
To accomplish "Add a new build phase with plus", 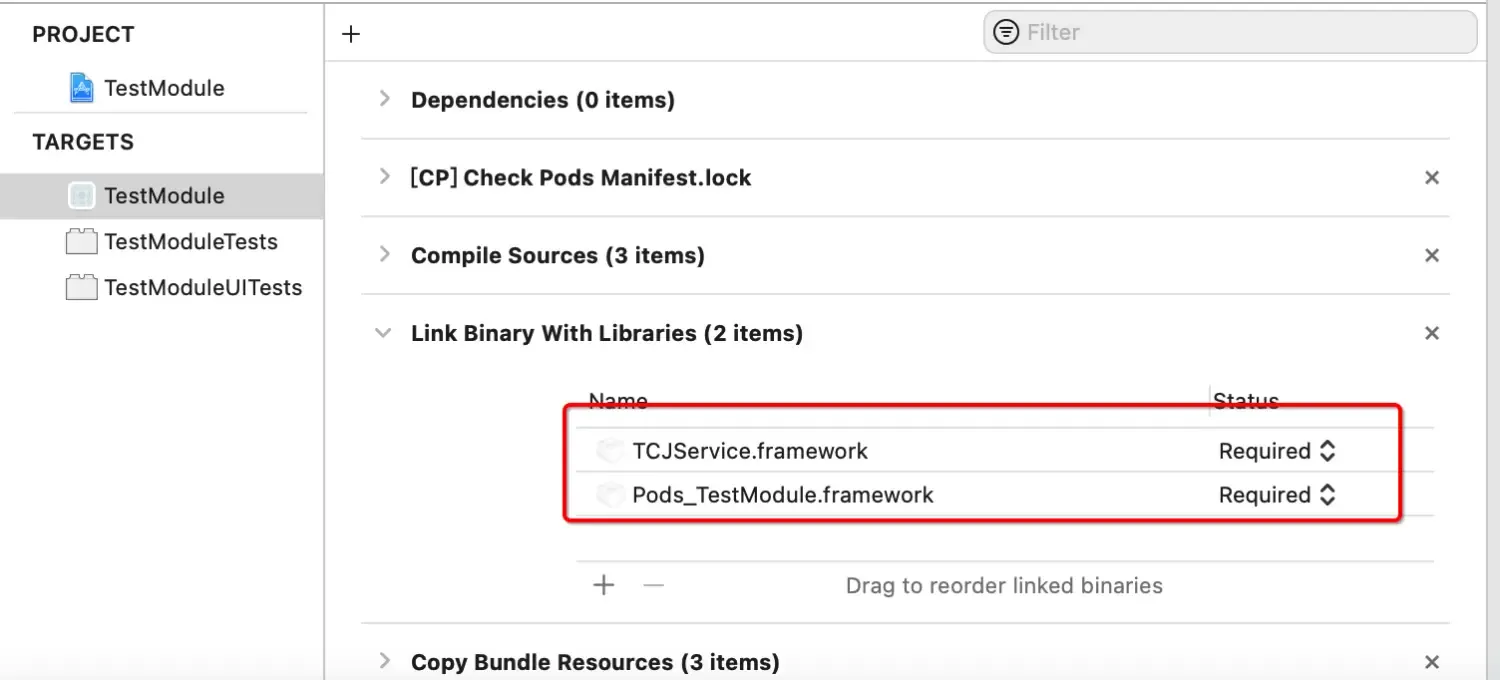I will click(351, 34).
